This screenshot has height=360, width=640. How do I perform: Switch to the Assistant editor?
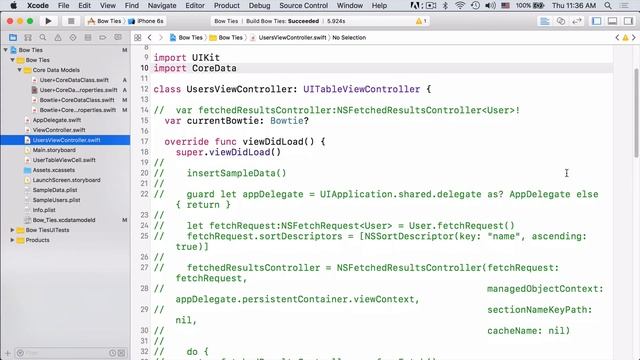[x=561, y=21]
